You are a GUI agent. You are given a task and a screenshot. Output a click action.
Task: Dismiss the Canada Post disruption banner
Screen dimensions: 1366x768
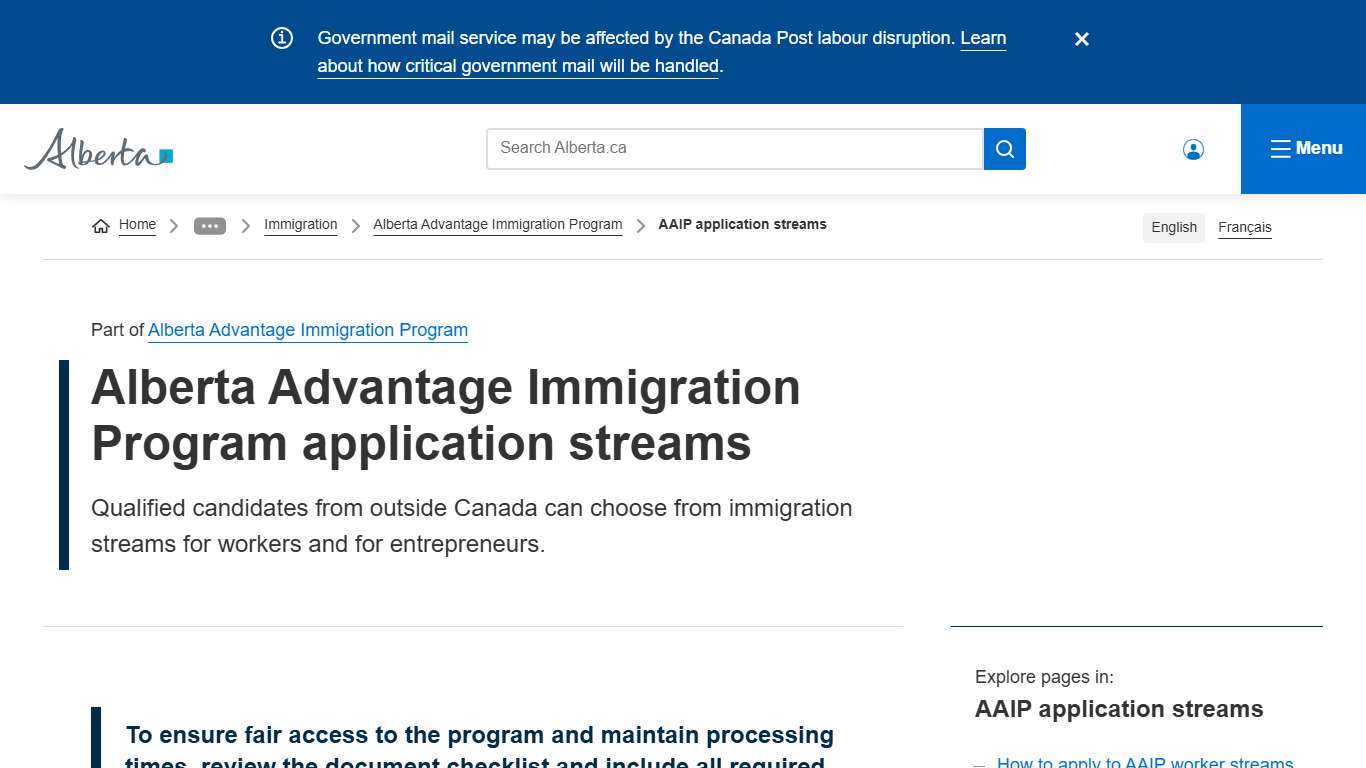1081,39
